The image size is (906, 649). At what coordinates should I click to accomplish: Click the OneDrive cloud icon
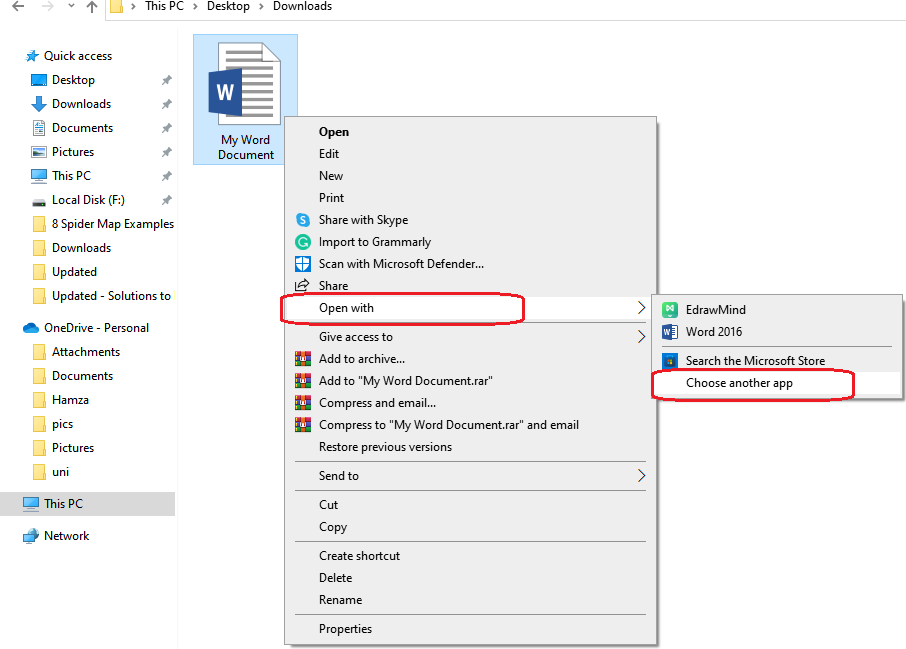tap(31, 328)
